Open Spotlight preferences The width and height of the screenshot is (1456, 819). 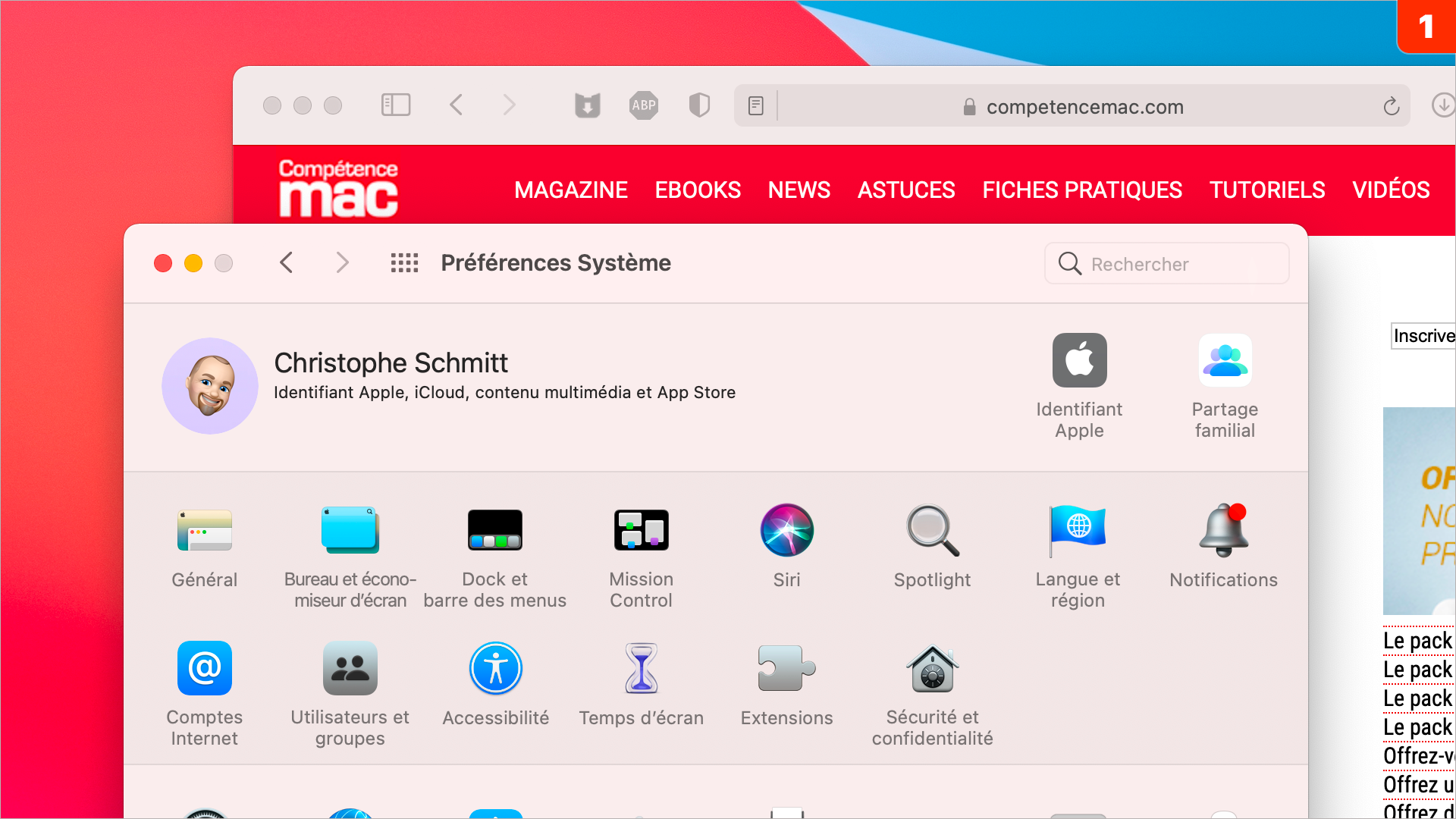pos(932,548)
